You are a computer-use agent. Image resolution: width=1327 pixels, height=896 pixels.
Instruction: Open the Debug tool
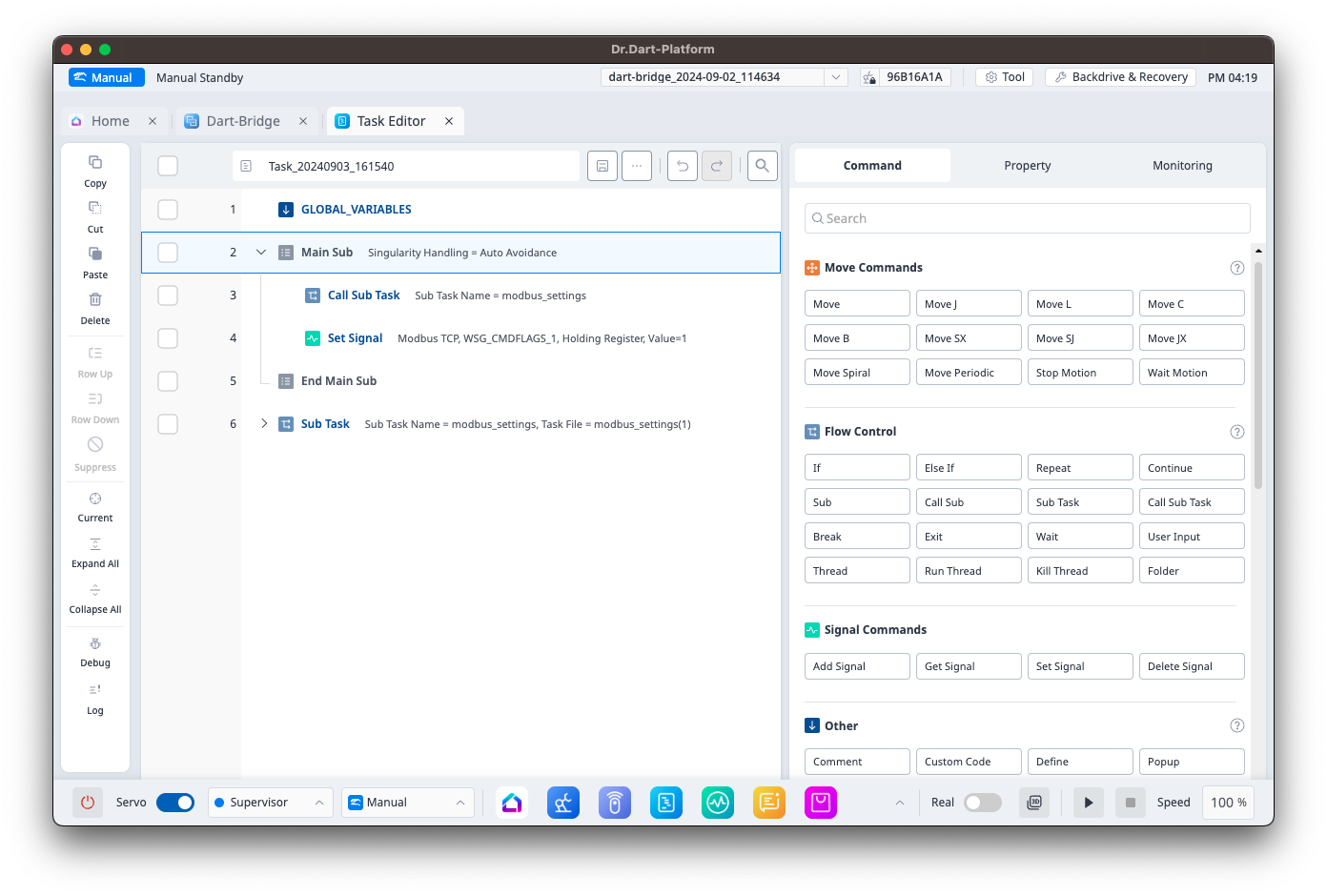pos(95,645)
